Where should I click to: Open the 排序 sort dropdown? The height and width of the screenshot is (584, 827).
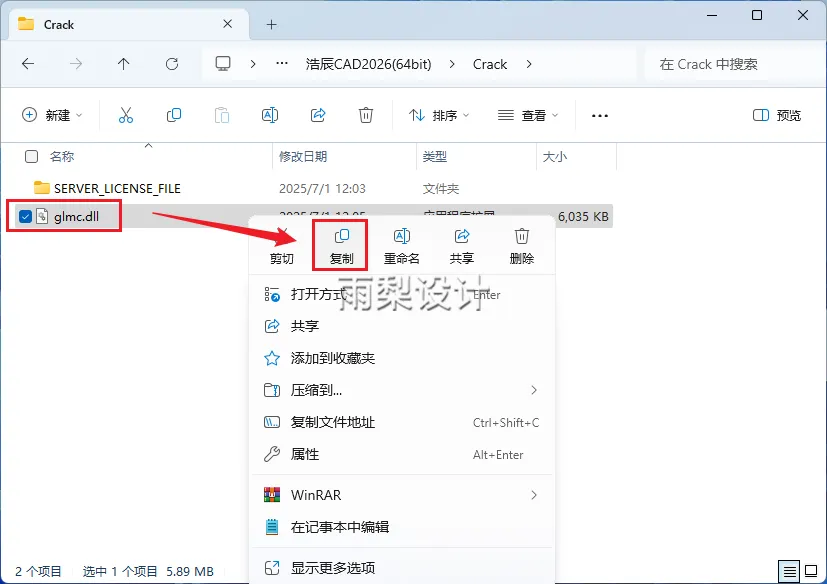click(x=439, y=115)
